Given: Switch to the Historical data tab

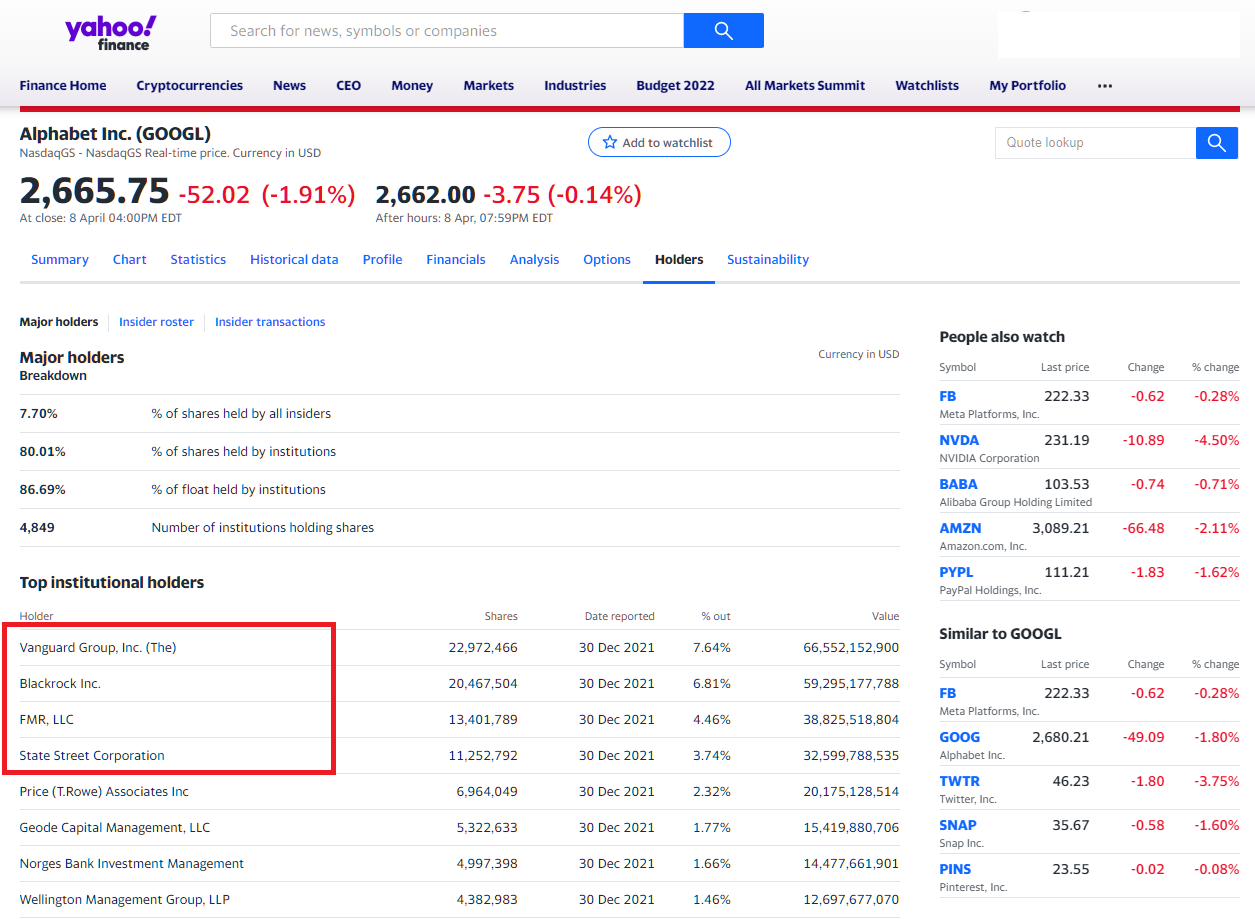Looking at the screenshot, I should tap(294, 260).
